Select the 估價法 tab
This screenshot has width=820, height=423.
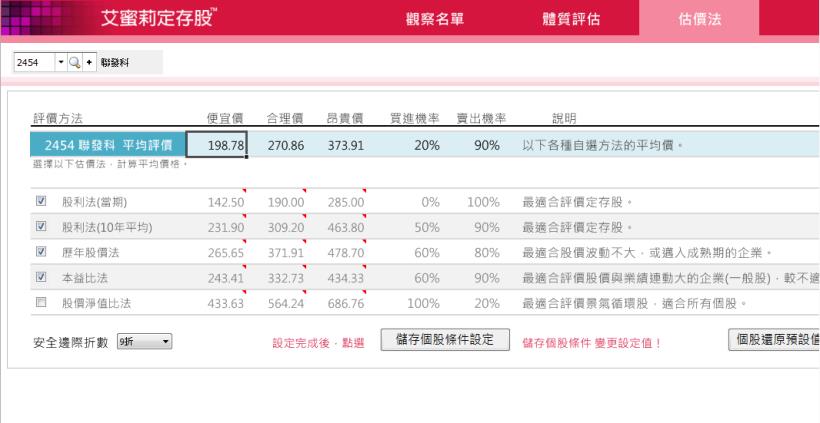pyautogui.click(x=699, y=19)
